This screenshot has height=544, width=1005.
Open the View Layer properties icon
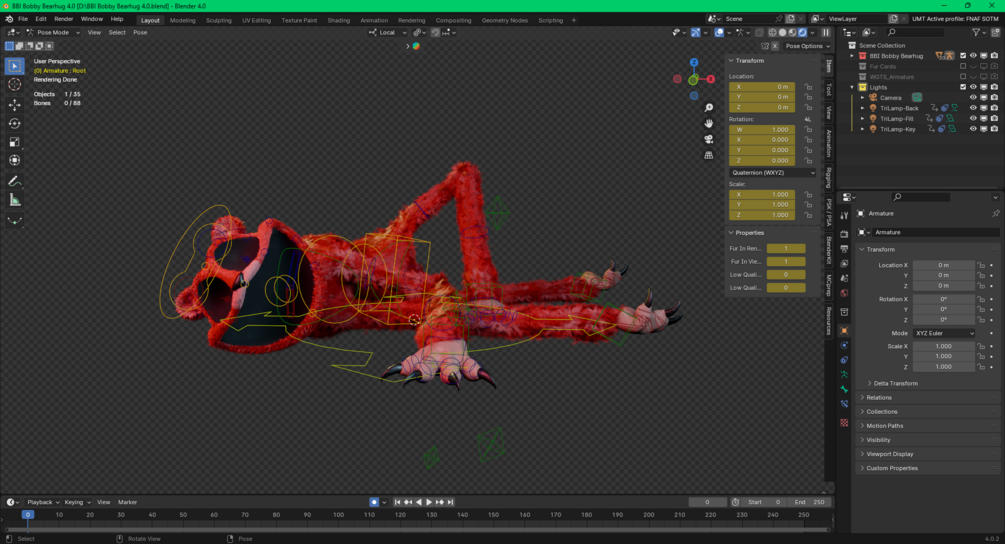click(x=844, y=263)
